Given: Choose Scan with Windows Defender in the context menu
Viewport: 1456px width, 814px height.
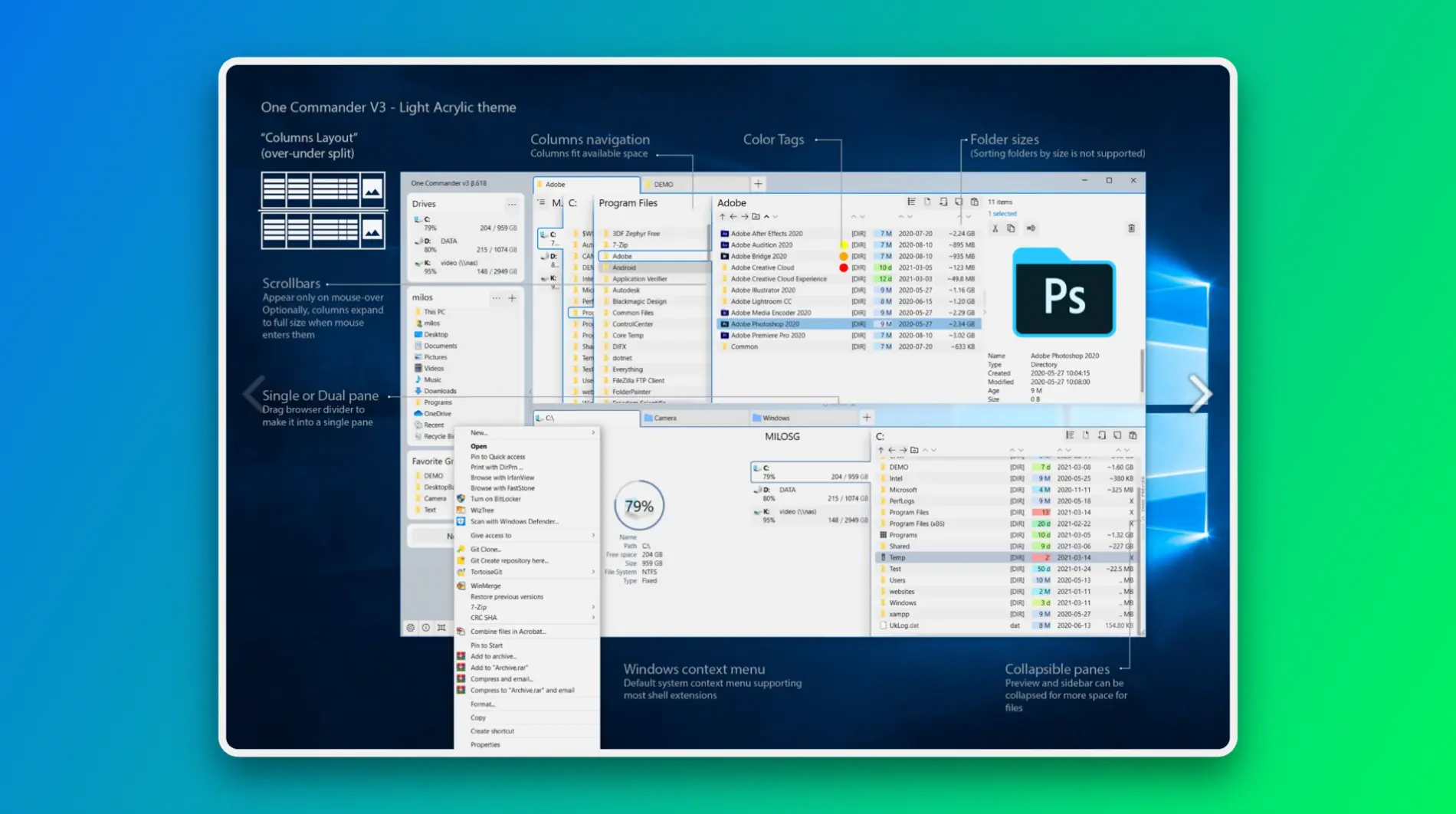Looking at the screenshot, I should 526,521.
